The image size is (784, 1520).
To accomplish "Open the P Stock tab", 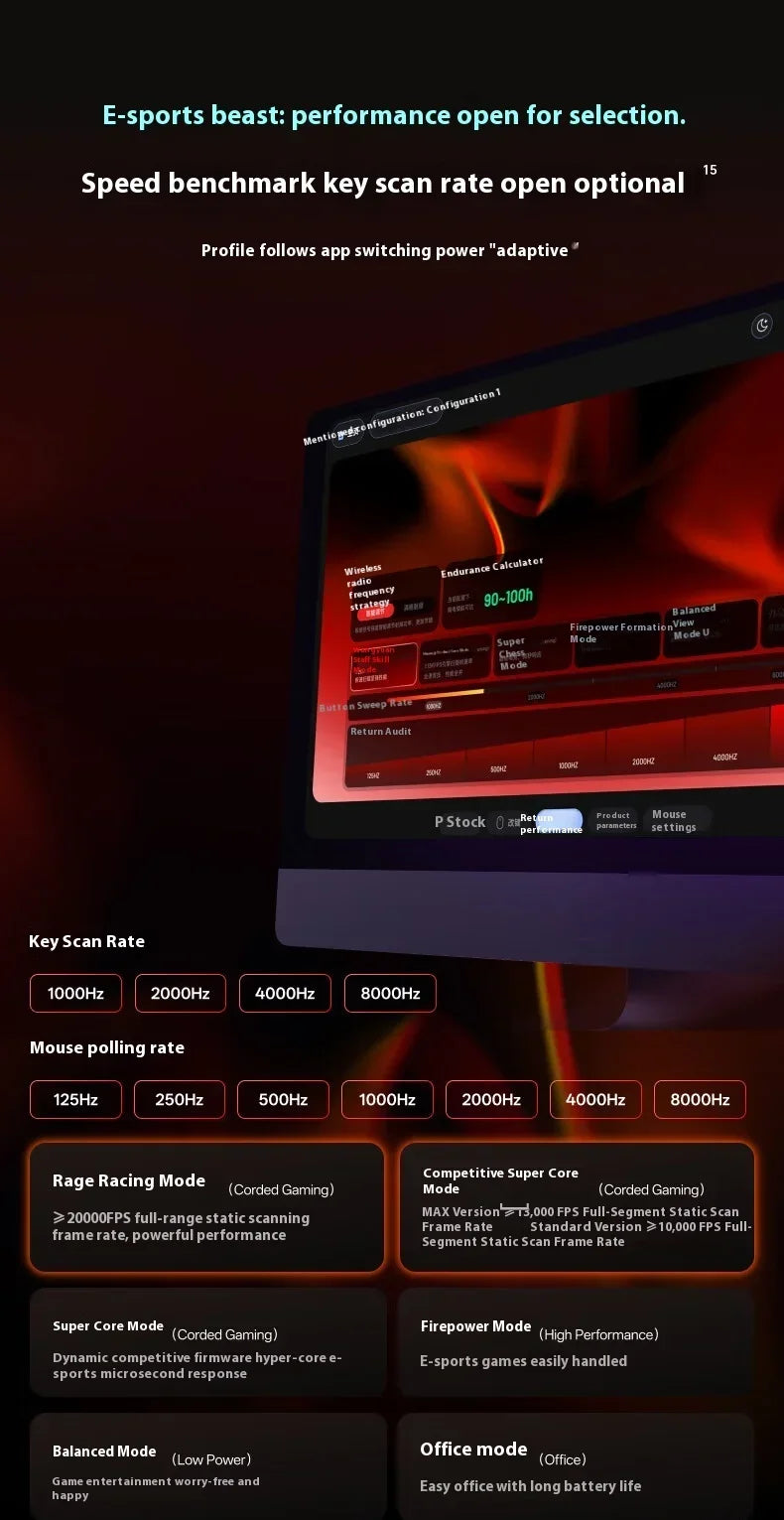I will tap(459, 822).
